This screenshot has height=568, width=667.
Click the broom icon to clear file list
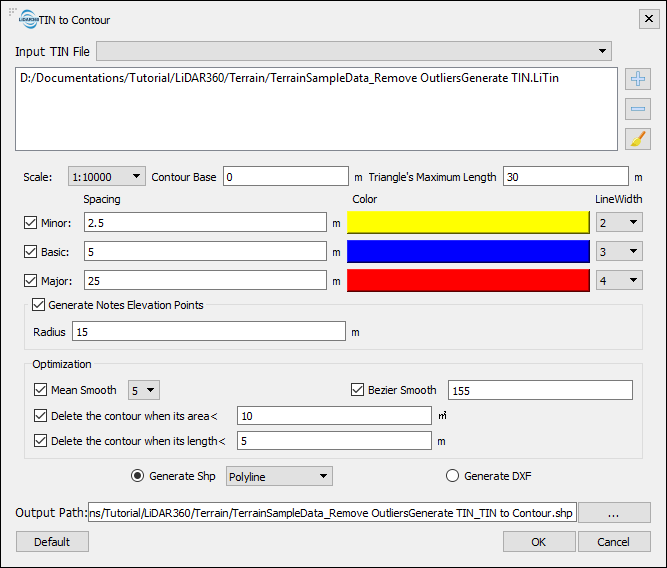pyautogui.click(x=638, y=139)
